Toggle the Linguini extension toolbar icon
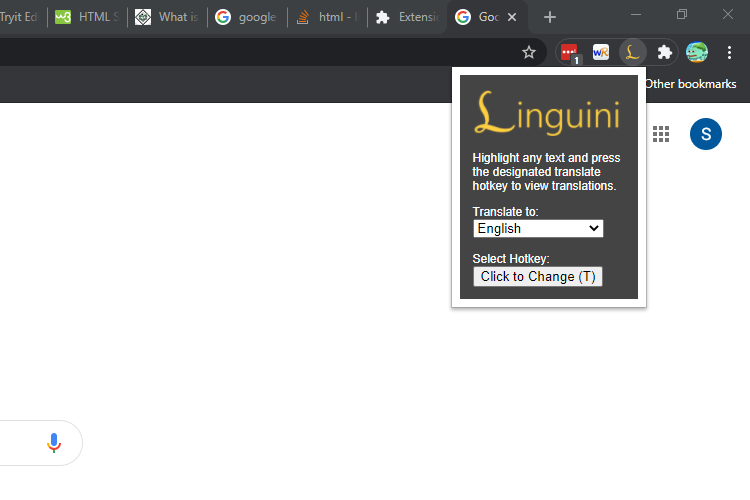 point(633,52)
